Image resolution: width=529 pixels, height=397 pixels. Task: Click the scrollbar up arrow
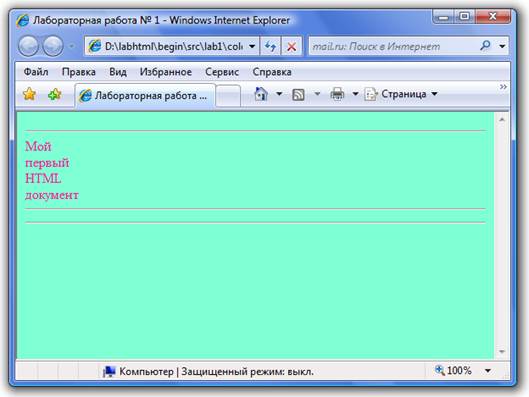(502, 119)
